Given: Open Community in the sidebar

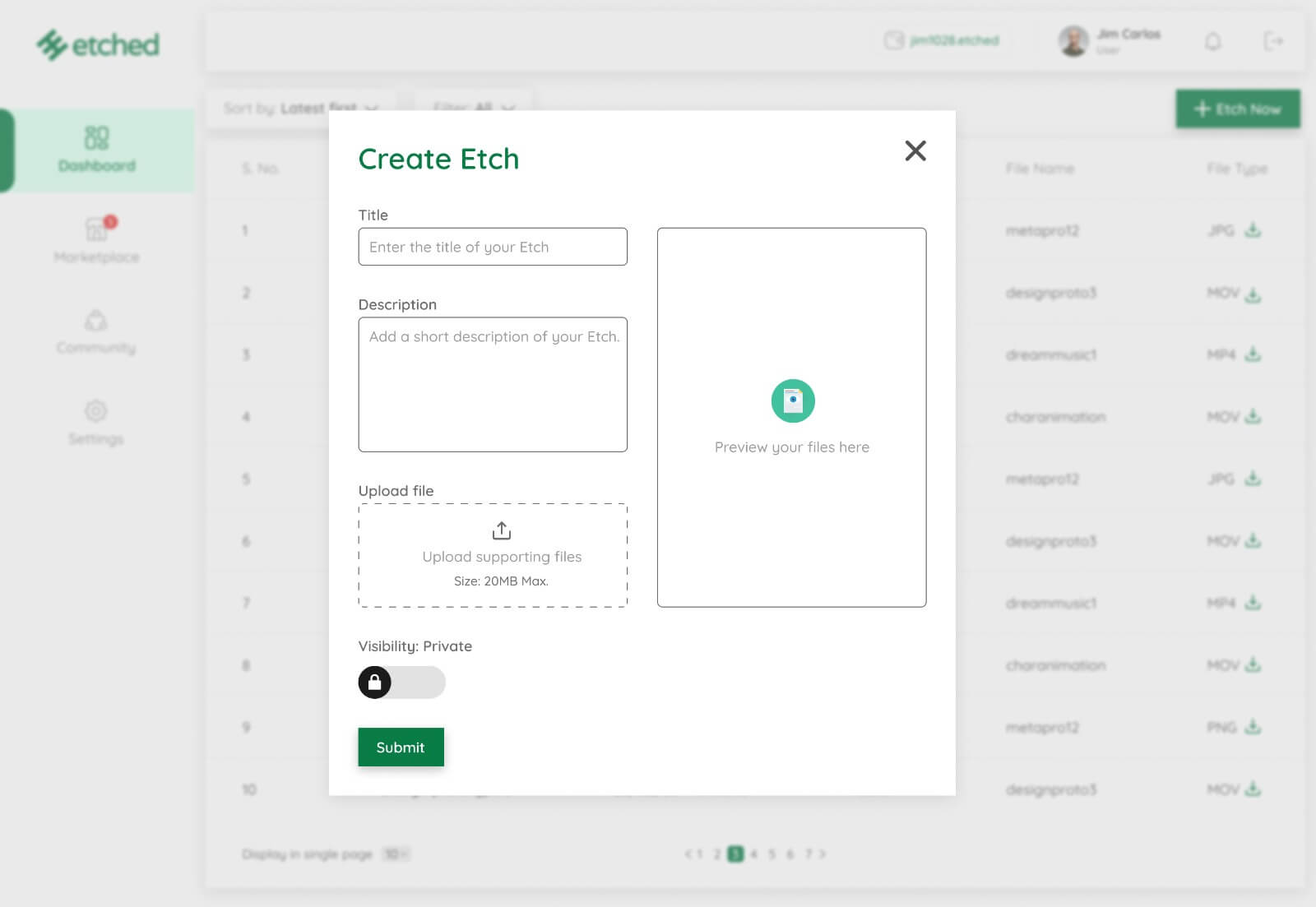Looking at the screenshot, I should tap(96, 331).
